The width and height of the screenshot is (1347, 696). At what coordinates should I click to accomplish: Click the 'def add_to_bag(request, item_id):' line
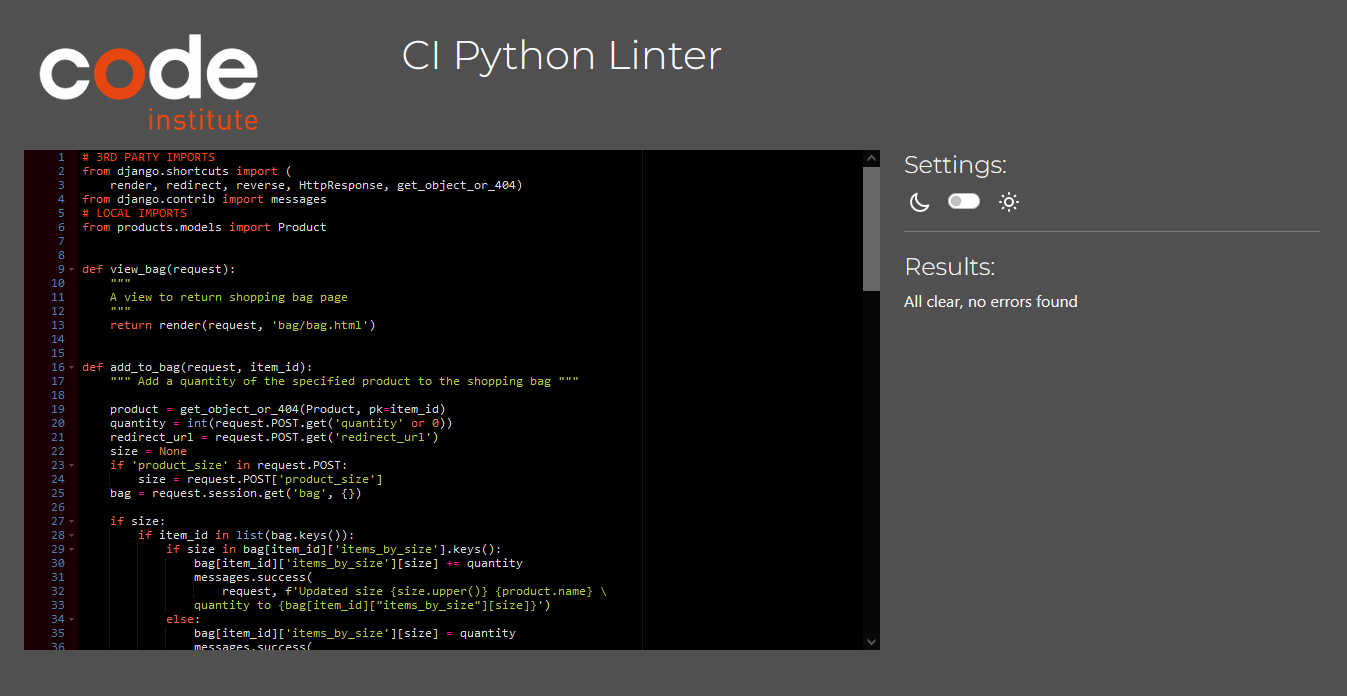coord(197,367)
